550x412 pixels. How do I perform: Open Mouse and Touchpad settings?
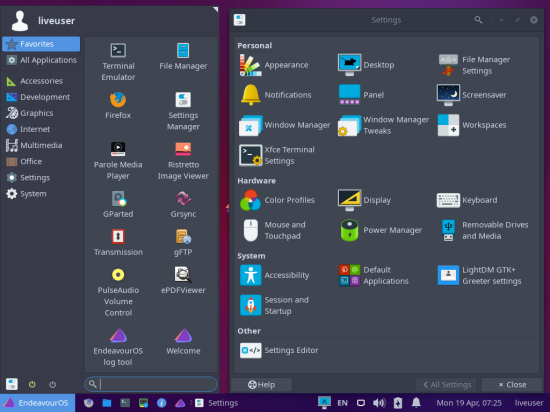273,230
